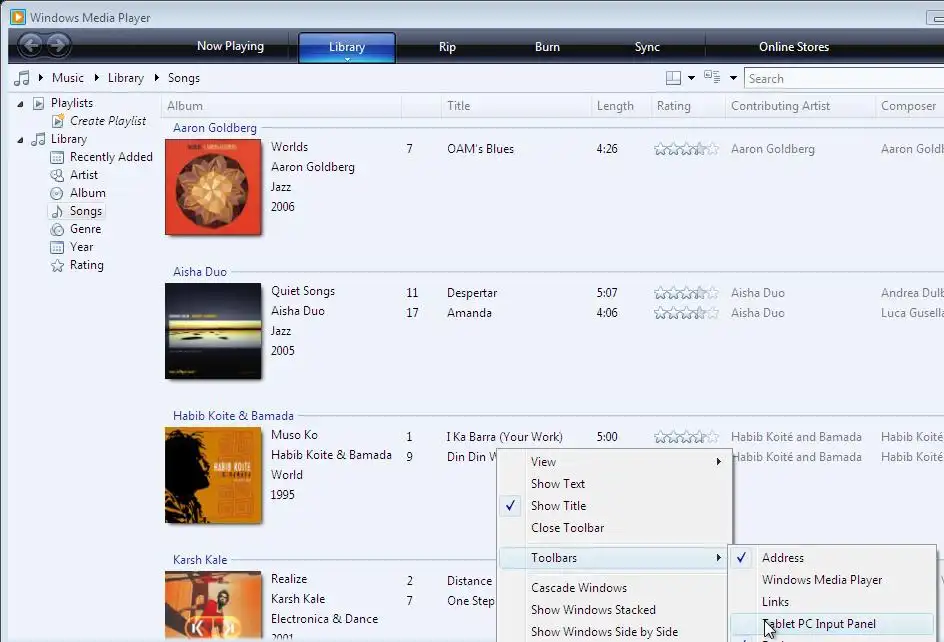Open the View options dropdown arrow
Screen dimensions: 944x642
(733, 78)
